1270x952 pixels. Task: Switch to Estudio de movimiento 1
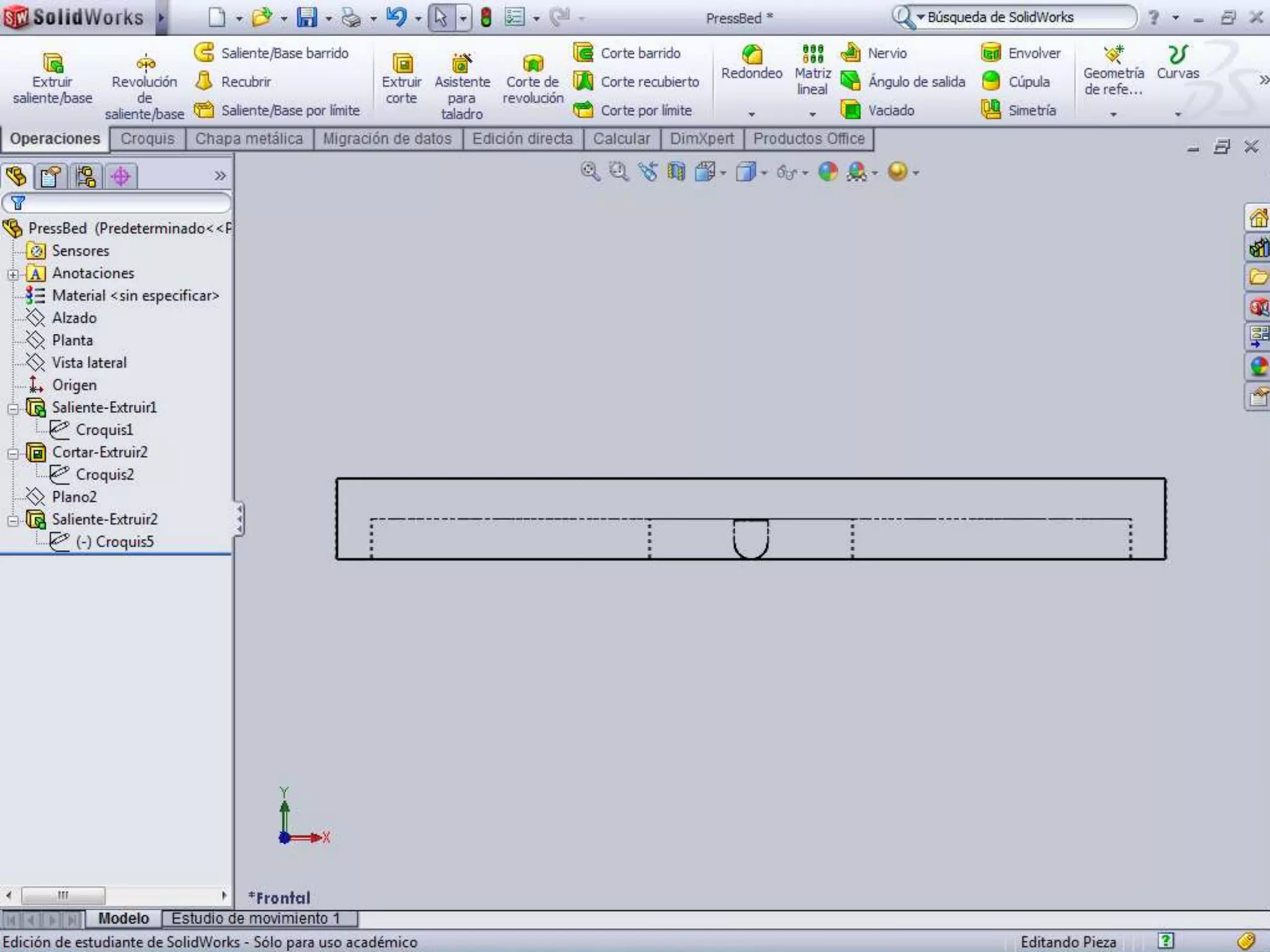tap(255, 918)
